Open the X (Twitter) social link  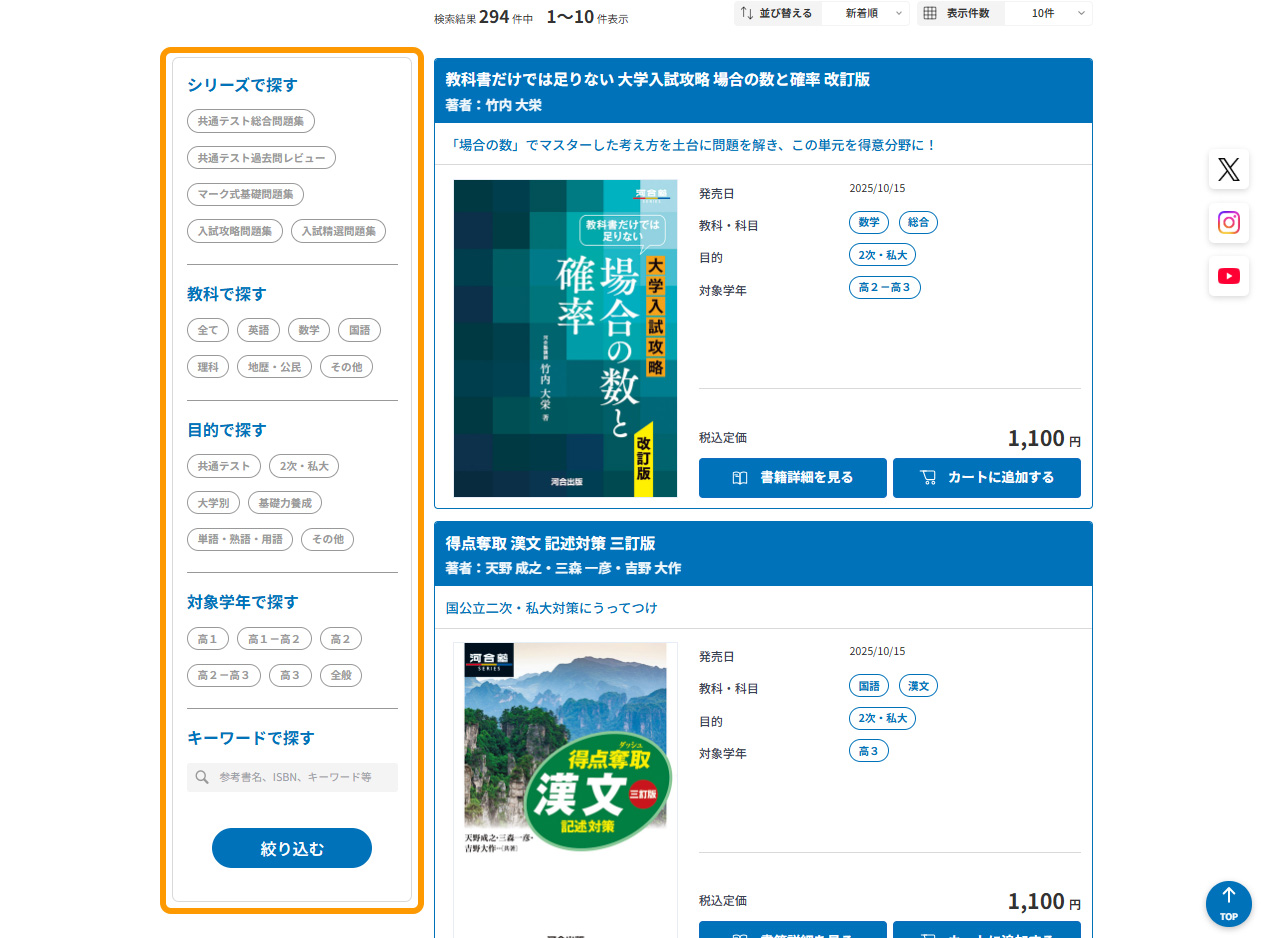[x=1228, y=169]
